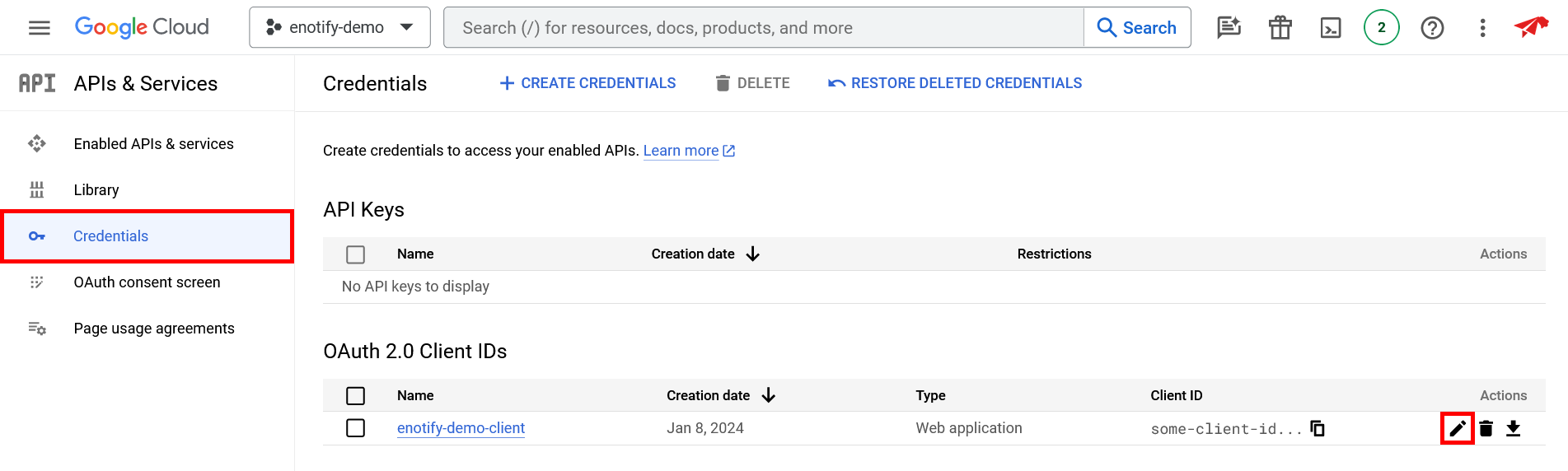Open the enotify-demo project selector dropdown
1568x471 pixels.
[x=339, y=28]
